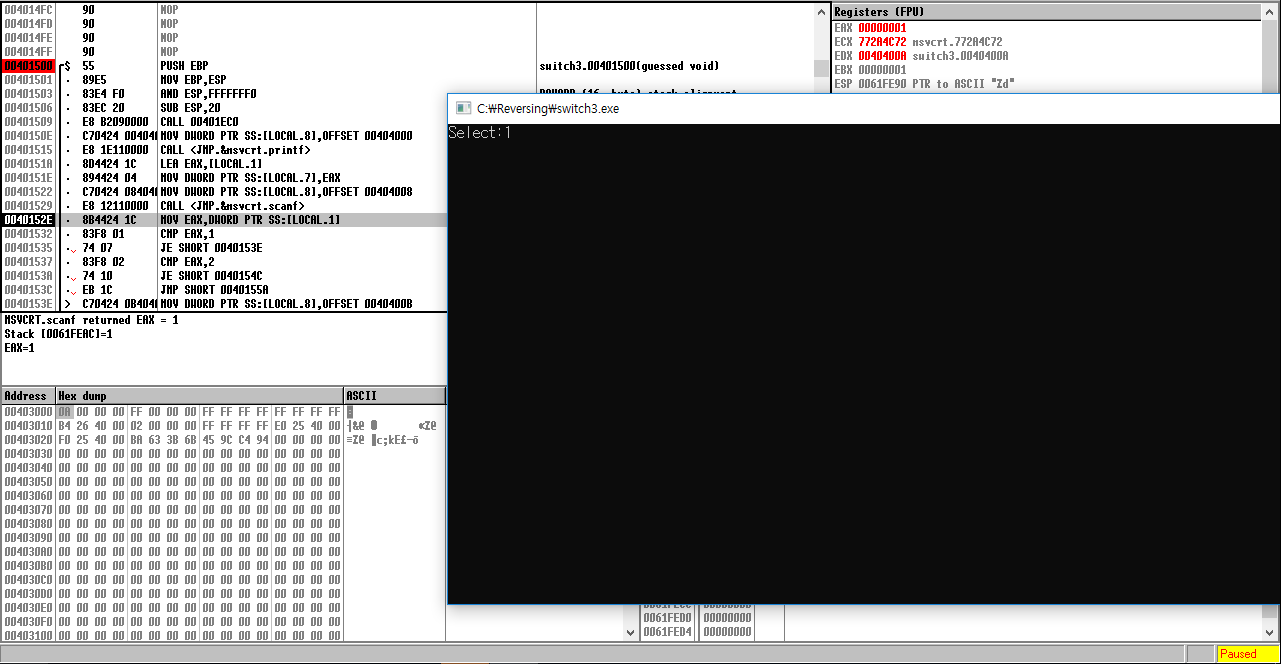Select dump row address 00403000
The height and width of the screenshot is (664, 1281).
point(28,412)
